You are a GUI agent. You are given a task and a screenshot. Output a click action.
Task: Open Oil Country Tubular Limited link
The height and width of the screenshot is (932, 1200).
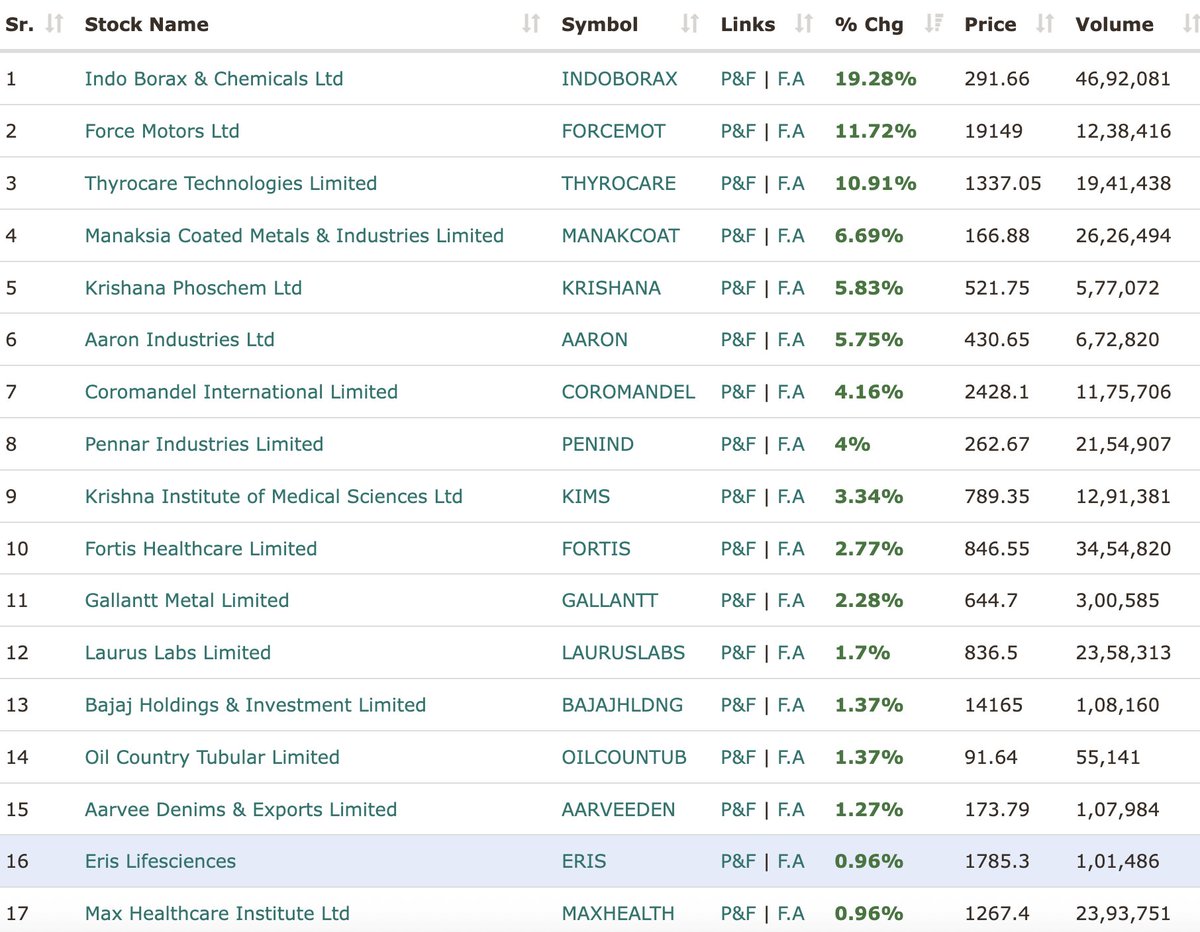pos(212,757)
